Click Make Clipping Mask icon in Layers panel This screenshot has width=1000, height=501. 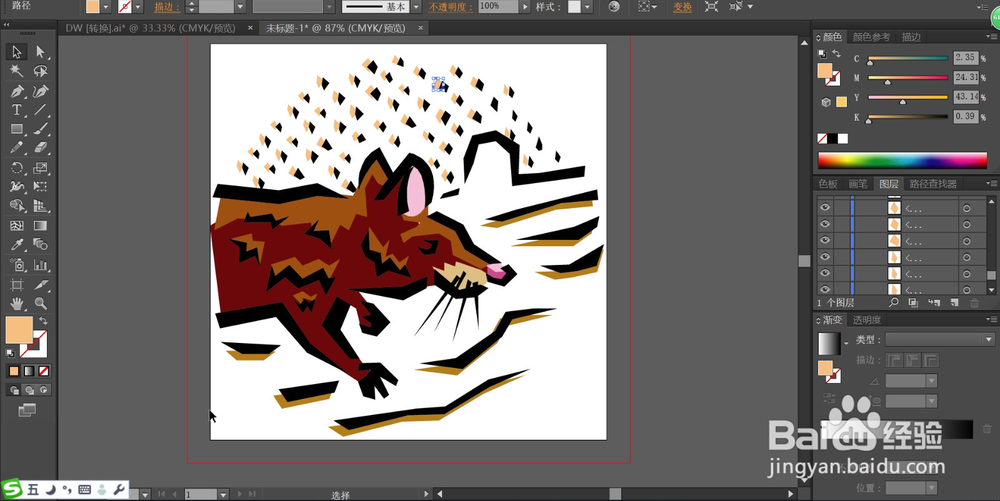coord(913,303)
